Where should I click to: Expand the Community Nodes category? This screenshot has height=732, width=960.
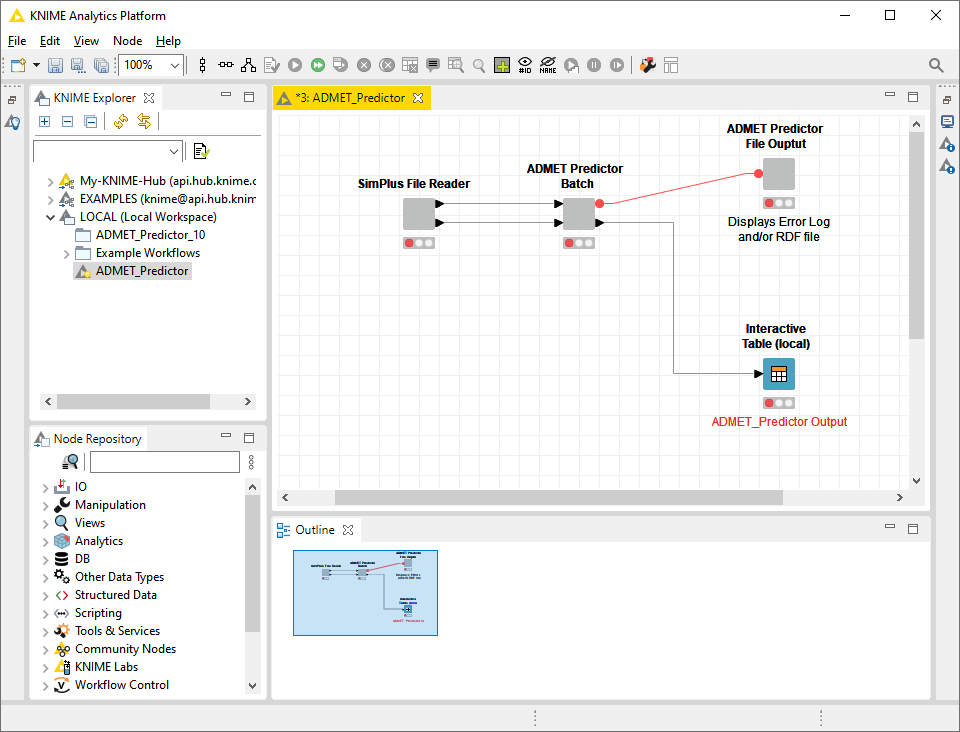click(x=45, y=649)
